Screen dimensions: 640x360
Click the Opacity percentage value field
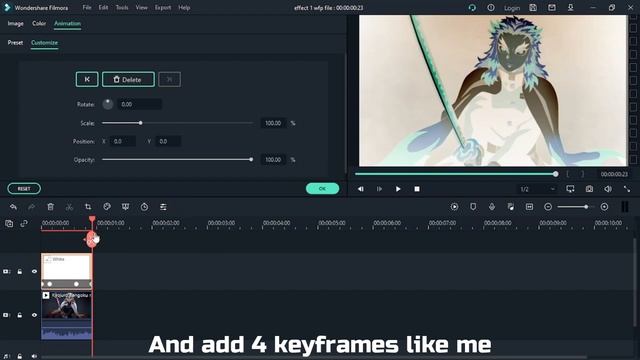(273, 160)
